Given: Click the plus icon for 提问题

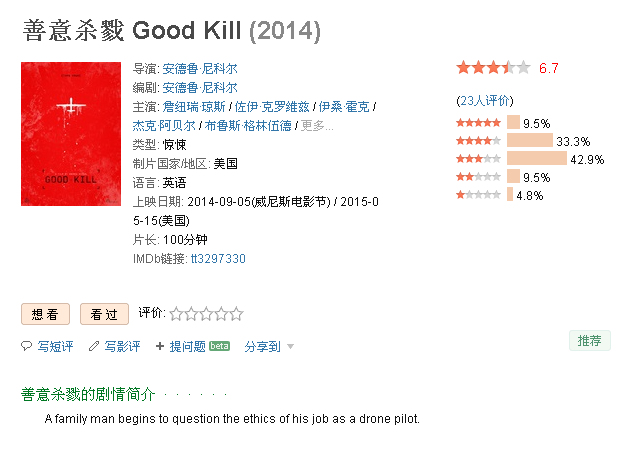Looking at the screenshot, I should click(160, 346).
